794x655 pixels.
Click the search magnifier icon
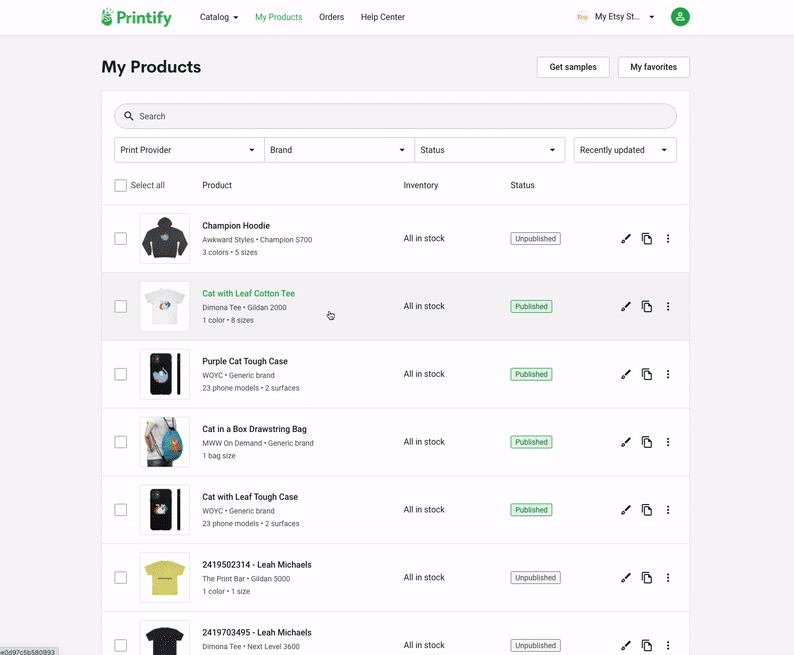(129, 116)
